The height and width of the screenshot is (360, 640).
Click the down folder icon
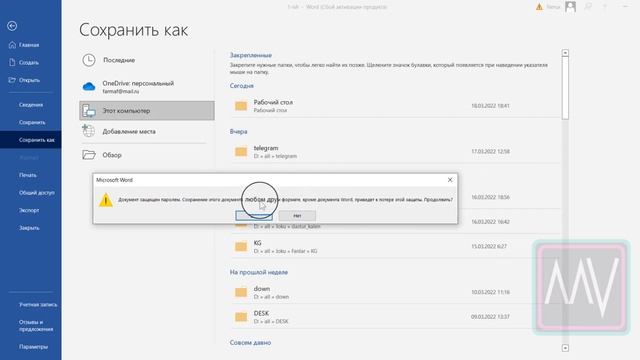(x=241, y=292)
